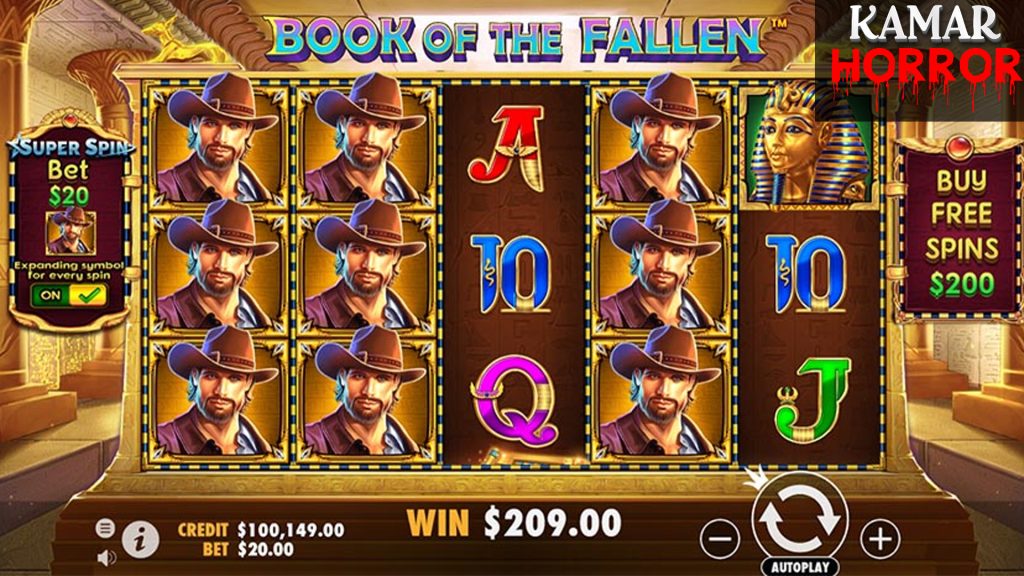Click the circular spin button
Viewport: 1024px width, 576px height.
800,518
